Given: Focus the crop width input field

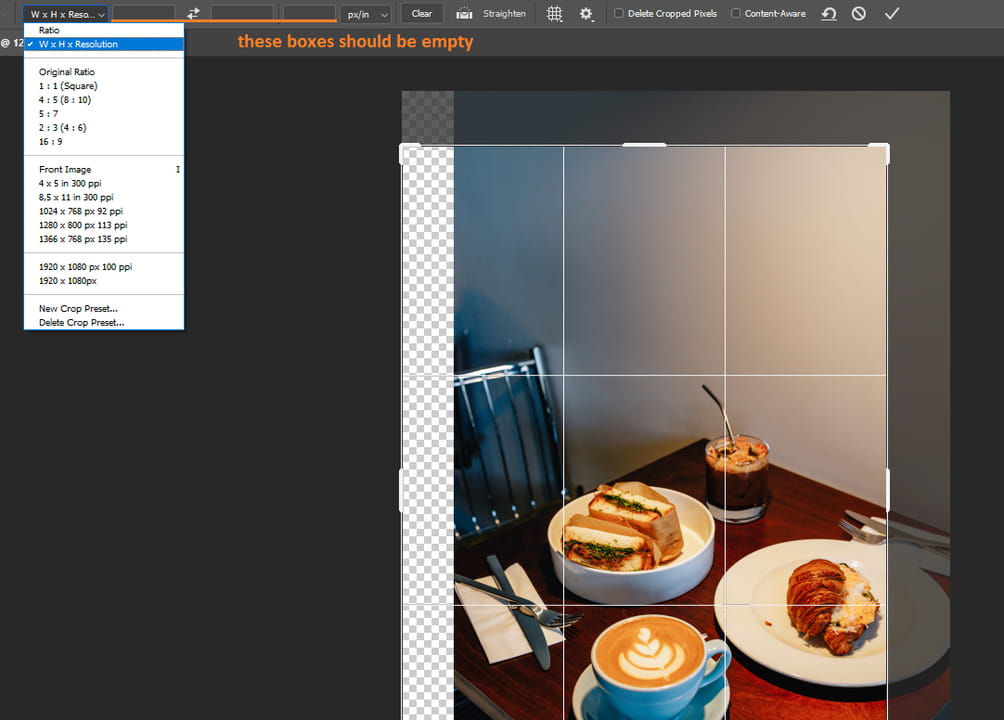Looking at the screenshot, I should coord(143,13).
